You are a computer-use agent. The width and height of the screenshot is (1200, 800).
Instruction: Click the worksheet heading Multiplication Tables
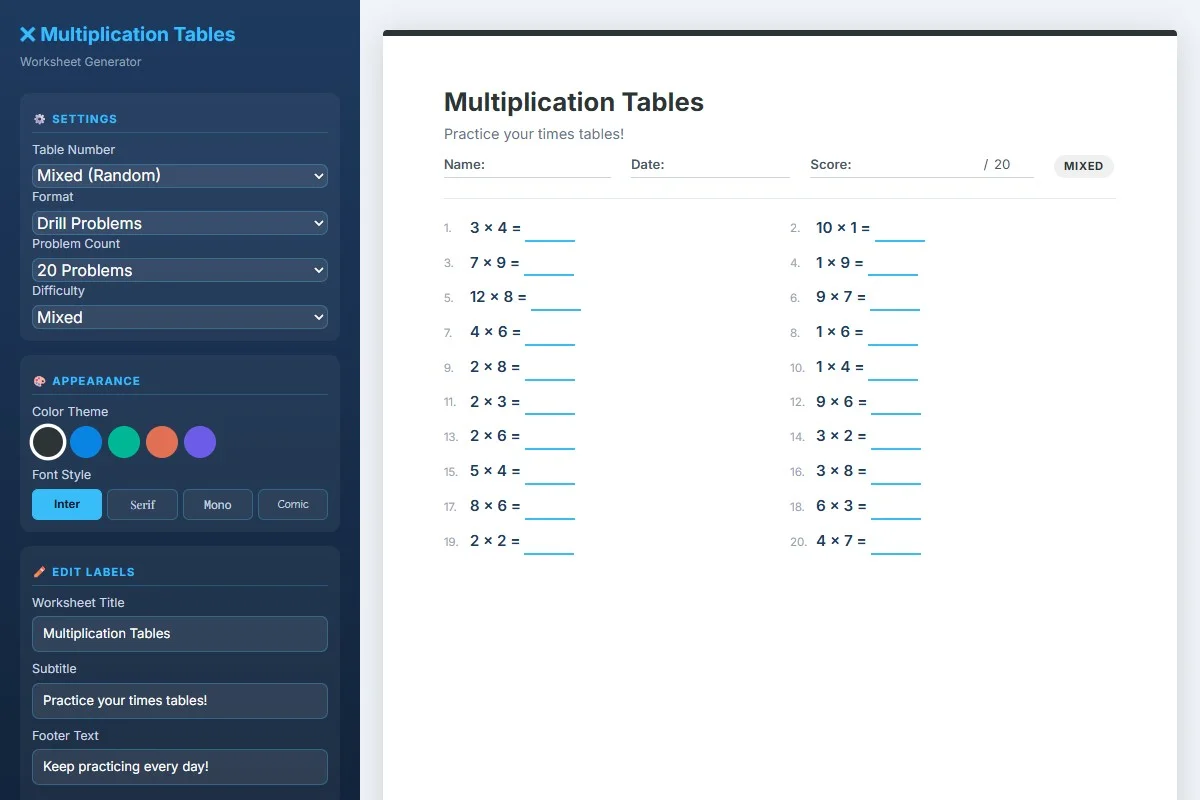tap(574, 102)
